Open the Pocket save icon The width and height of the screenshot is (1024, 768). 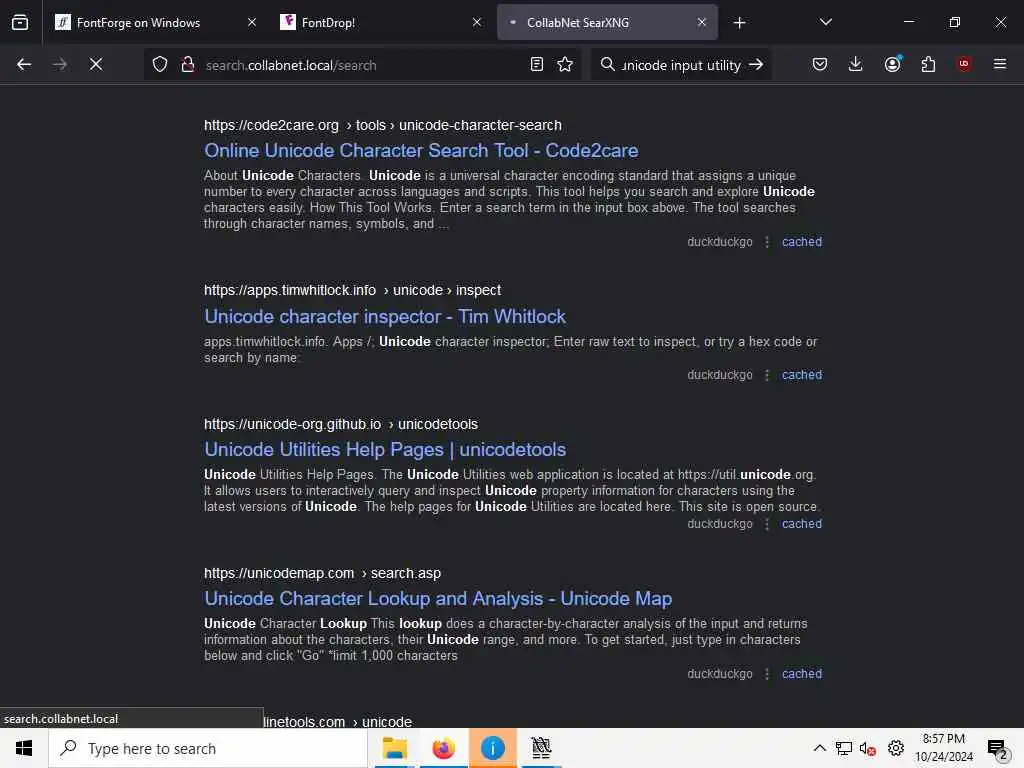[x=820, y=64]
